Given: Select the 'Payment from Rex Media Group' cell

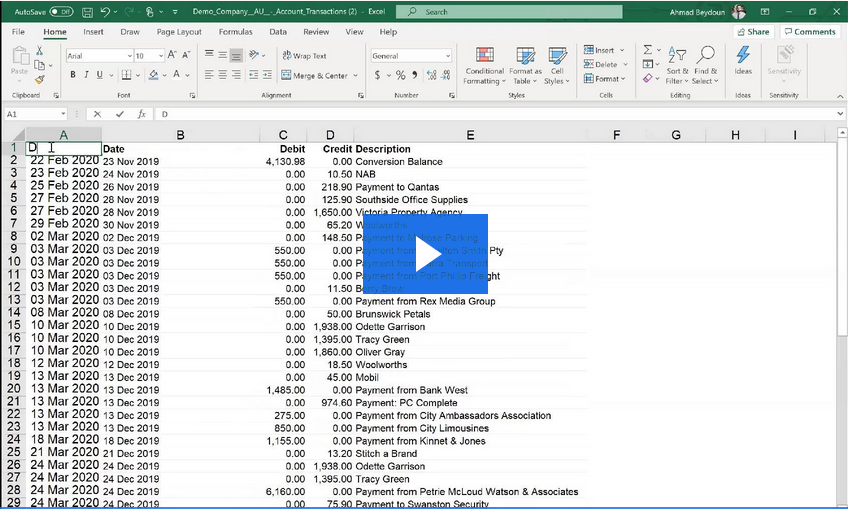Looking at the screenshot, I should point(470,301).
